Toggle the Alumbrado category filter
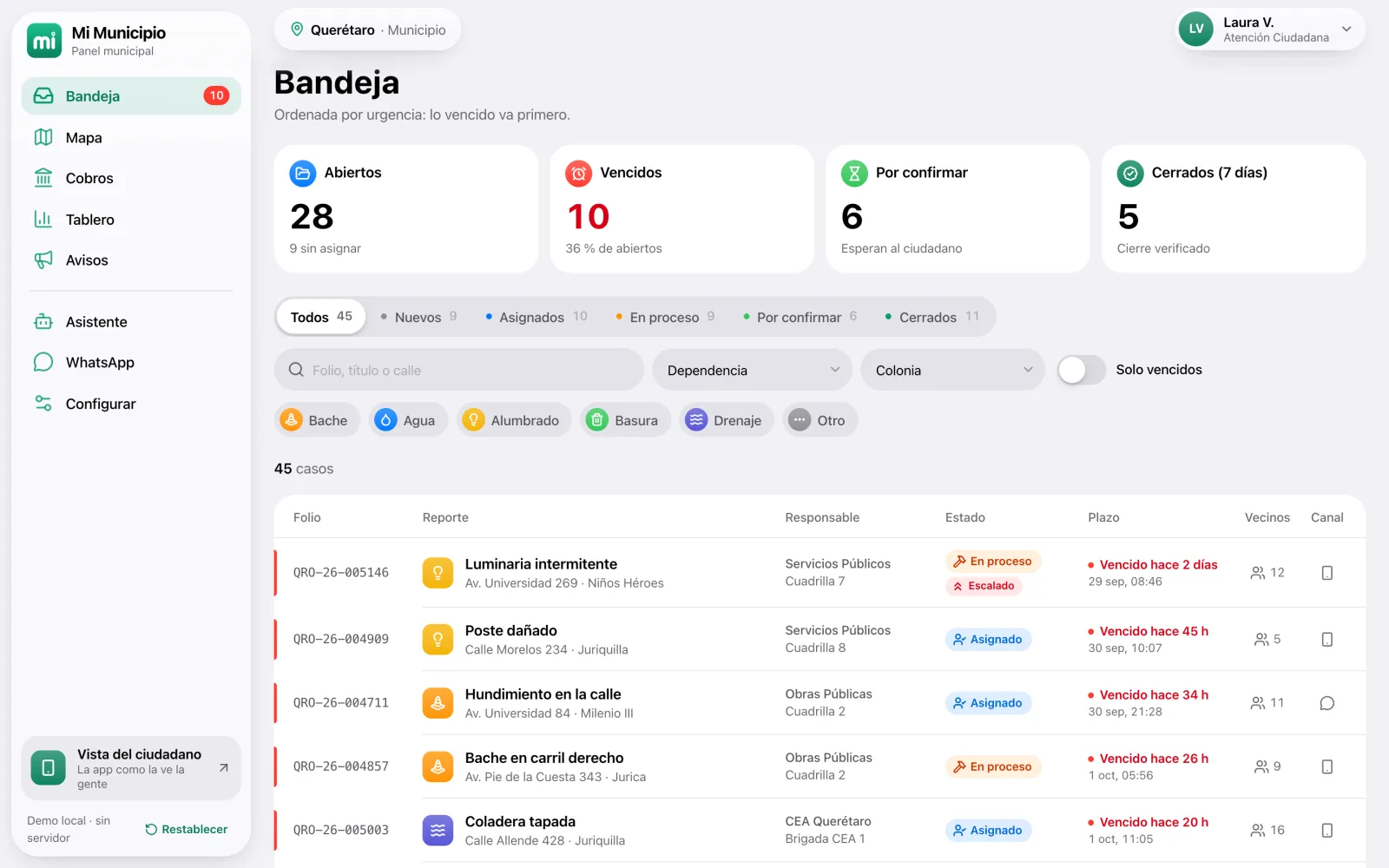 pos(514,420)
